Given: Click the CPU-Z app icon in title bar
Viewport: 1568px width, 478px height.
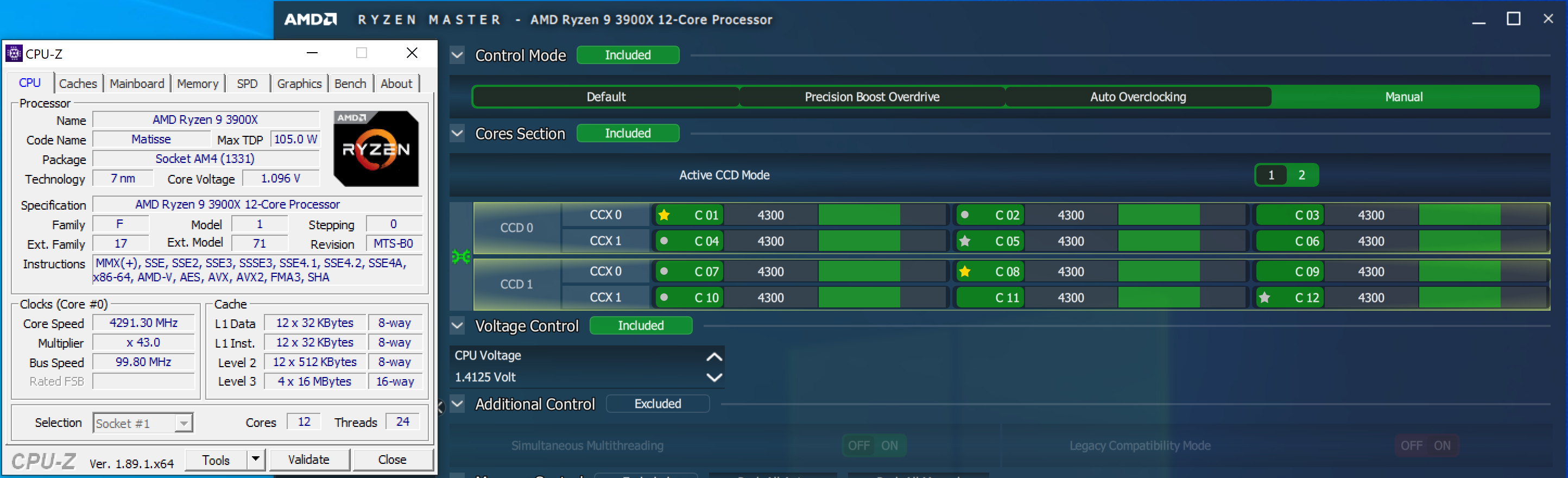Looking at the screenshot, I should click(x=14, y=54).
